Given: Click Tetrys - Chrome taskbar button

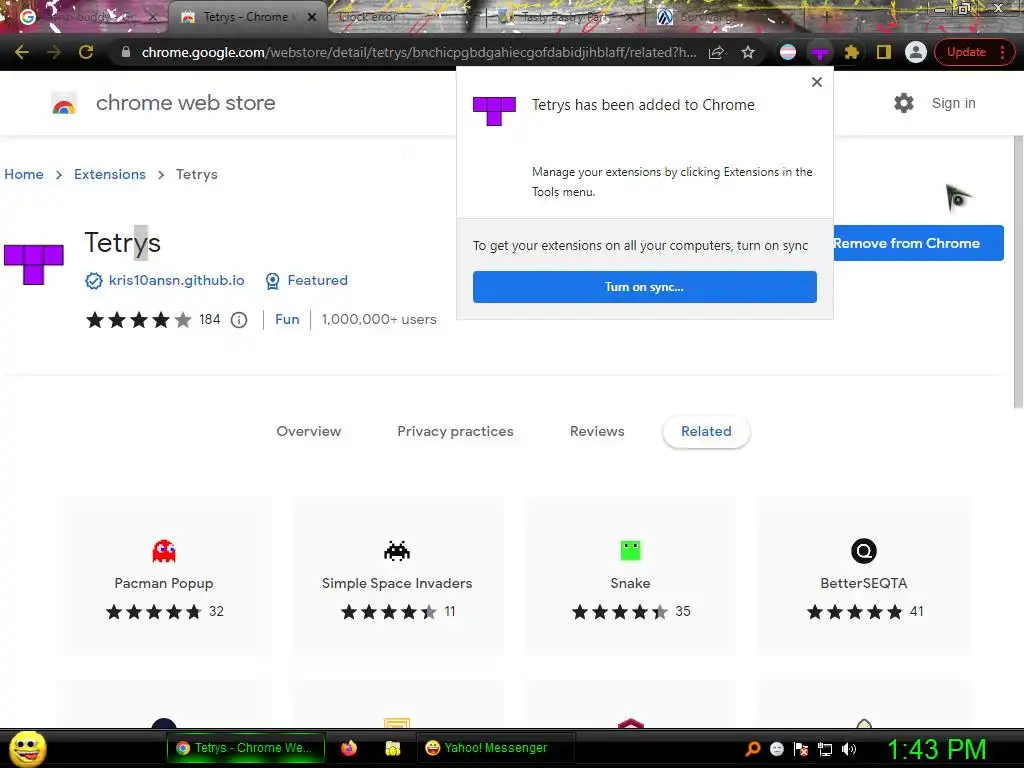Looking at the screenshot, I should [x=246, y=748].
